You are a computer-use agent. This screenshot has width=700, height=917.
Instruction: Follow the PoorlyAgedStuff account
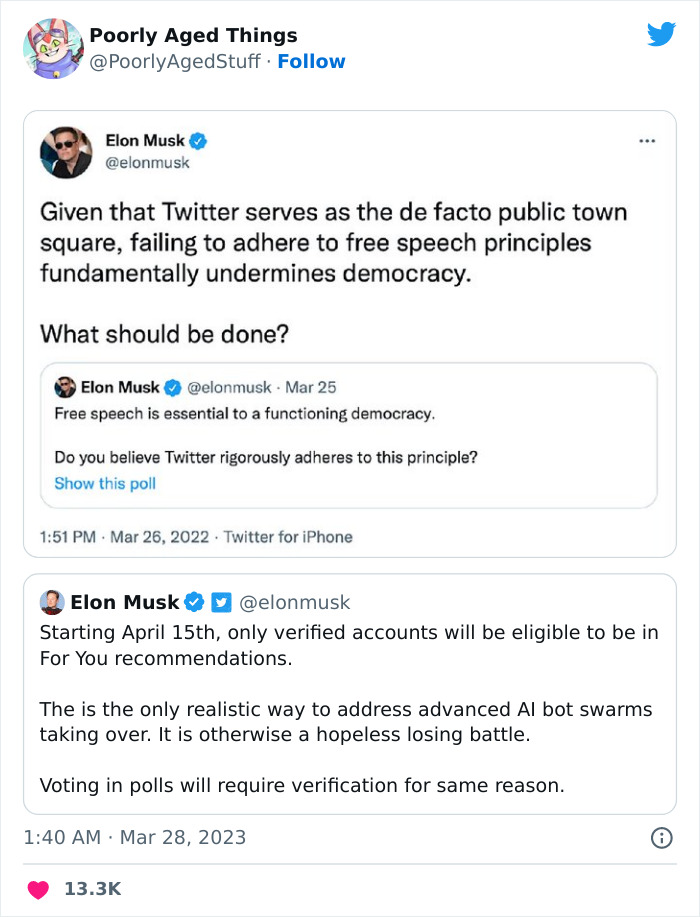tap(311, 61)
